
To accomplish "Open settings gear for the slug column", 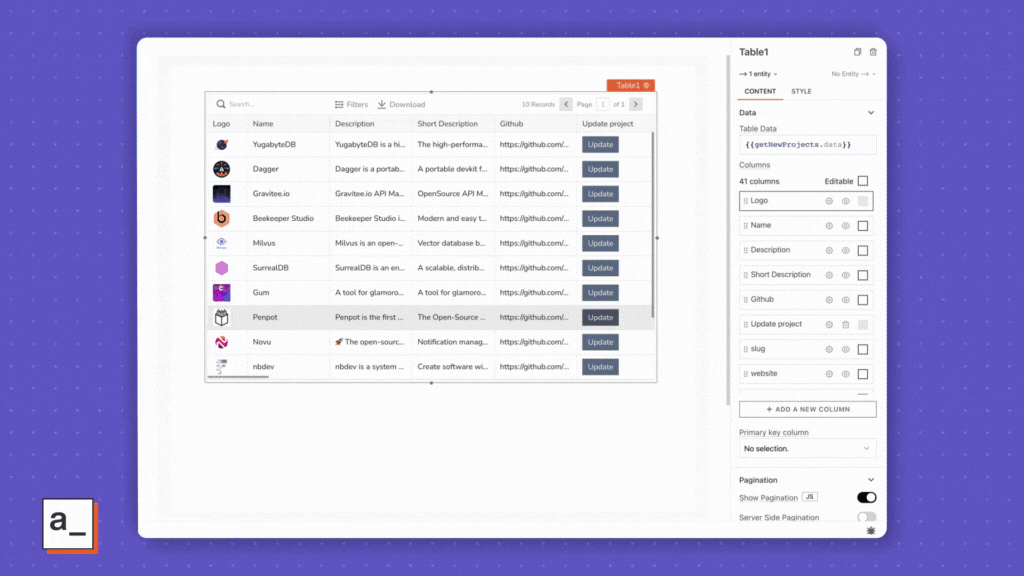I will tap(829, 349).
